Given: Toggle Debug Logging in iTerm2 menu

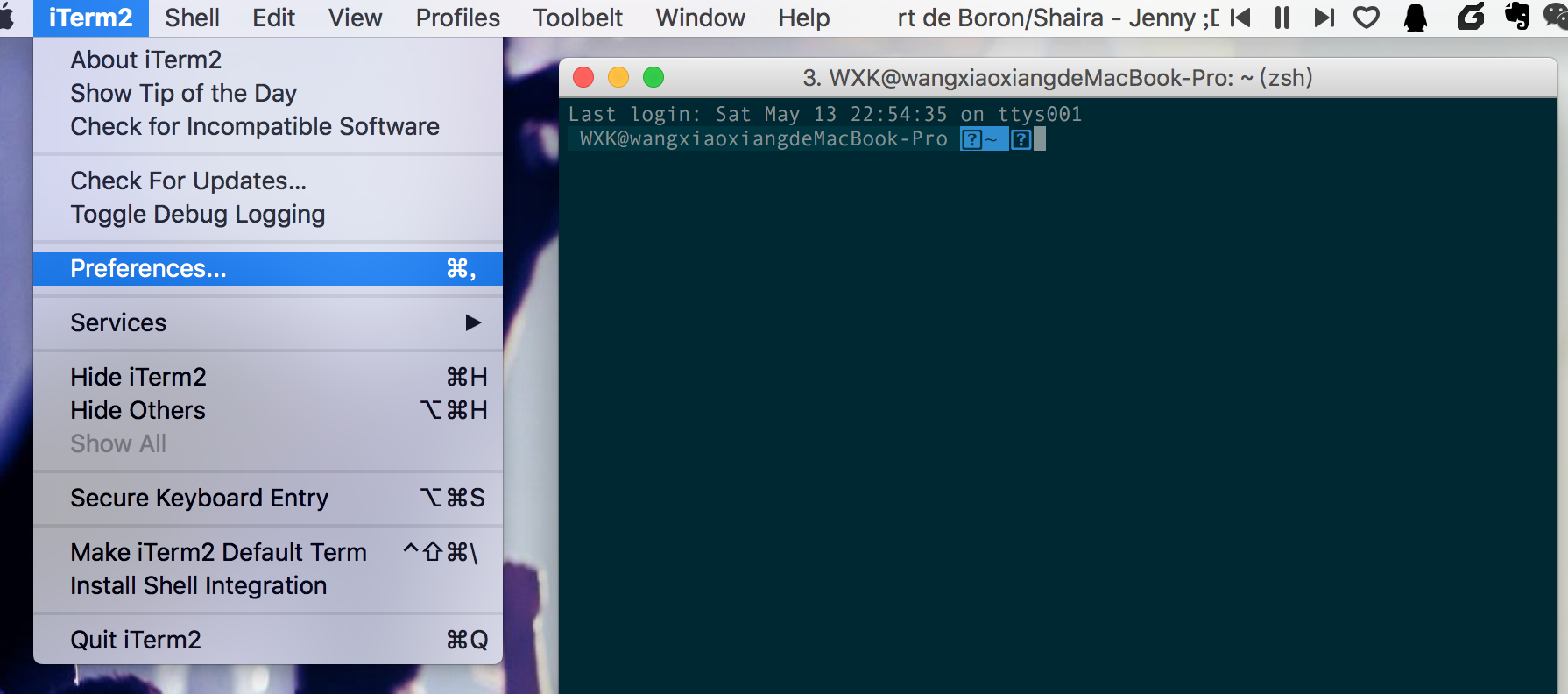Looking at the screenshot, I should click(197, 214).
